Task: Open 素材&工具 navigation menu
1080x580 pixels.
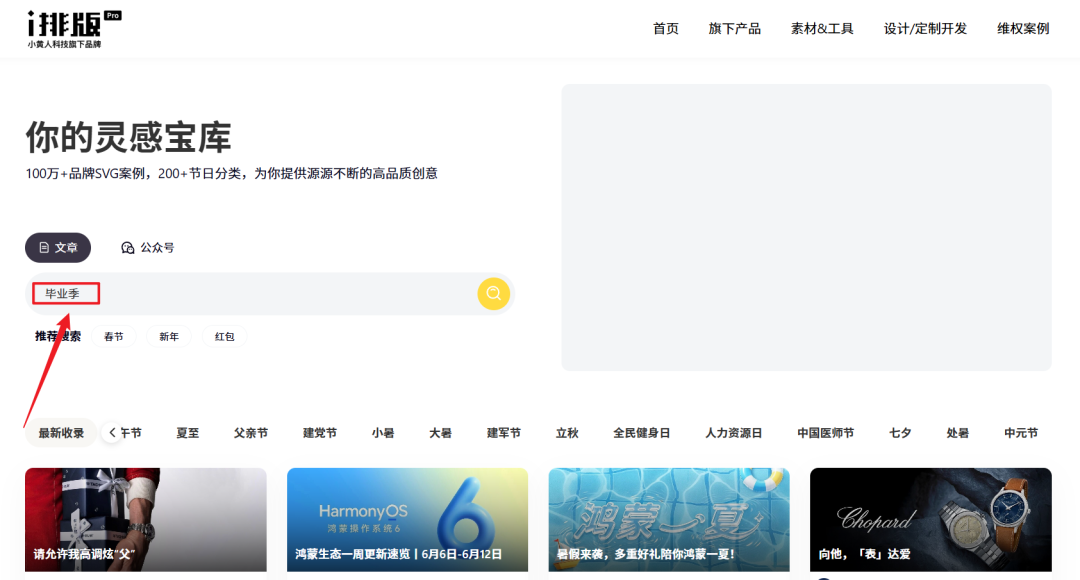Action: pos(822,28)
